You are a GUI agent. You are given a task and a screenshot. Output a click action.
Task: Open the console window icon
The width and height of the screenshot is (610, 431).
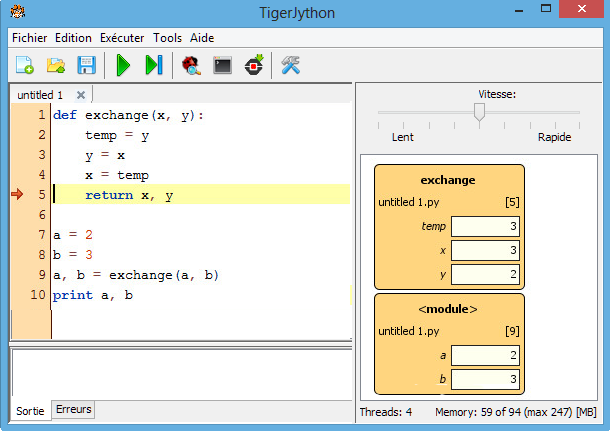tap(223, 65)
